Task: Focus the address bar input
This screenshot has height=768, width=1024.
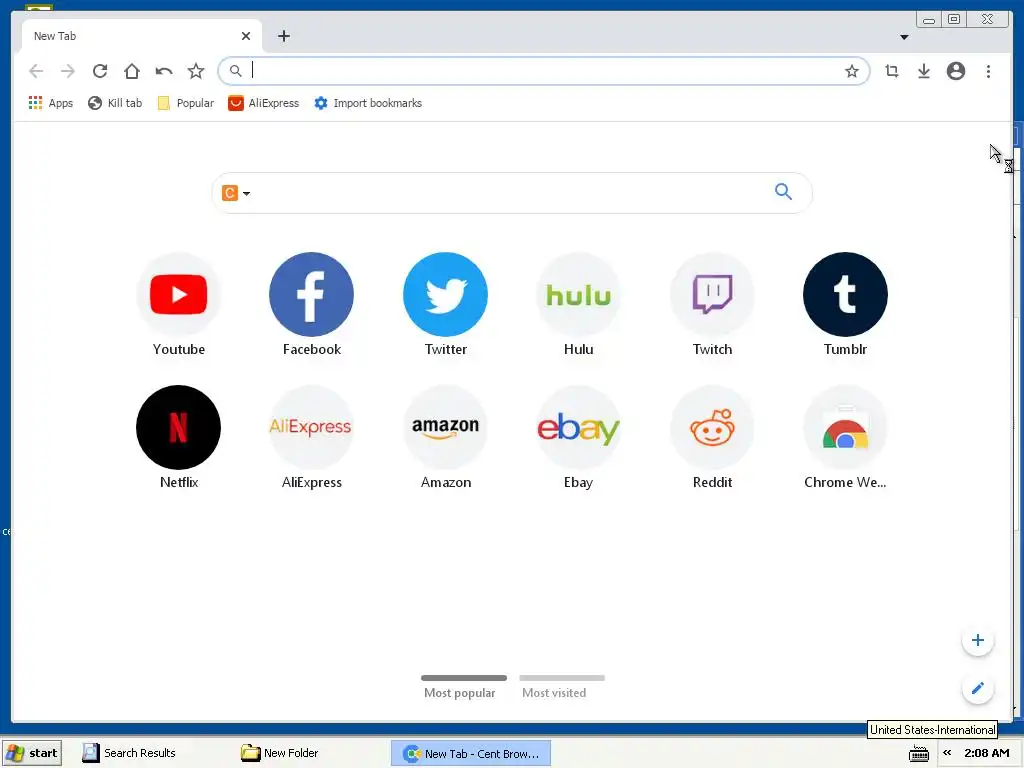Action: point(544,71)
